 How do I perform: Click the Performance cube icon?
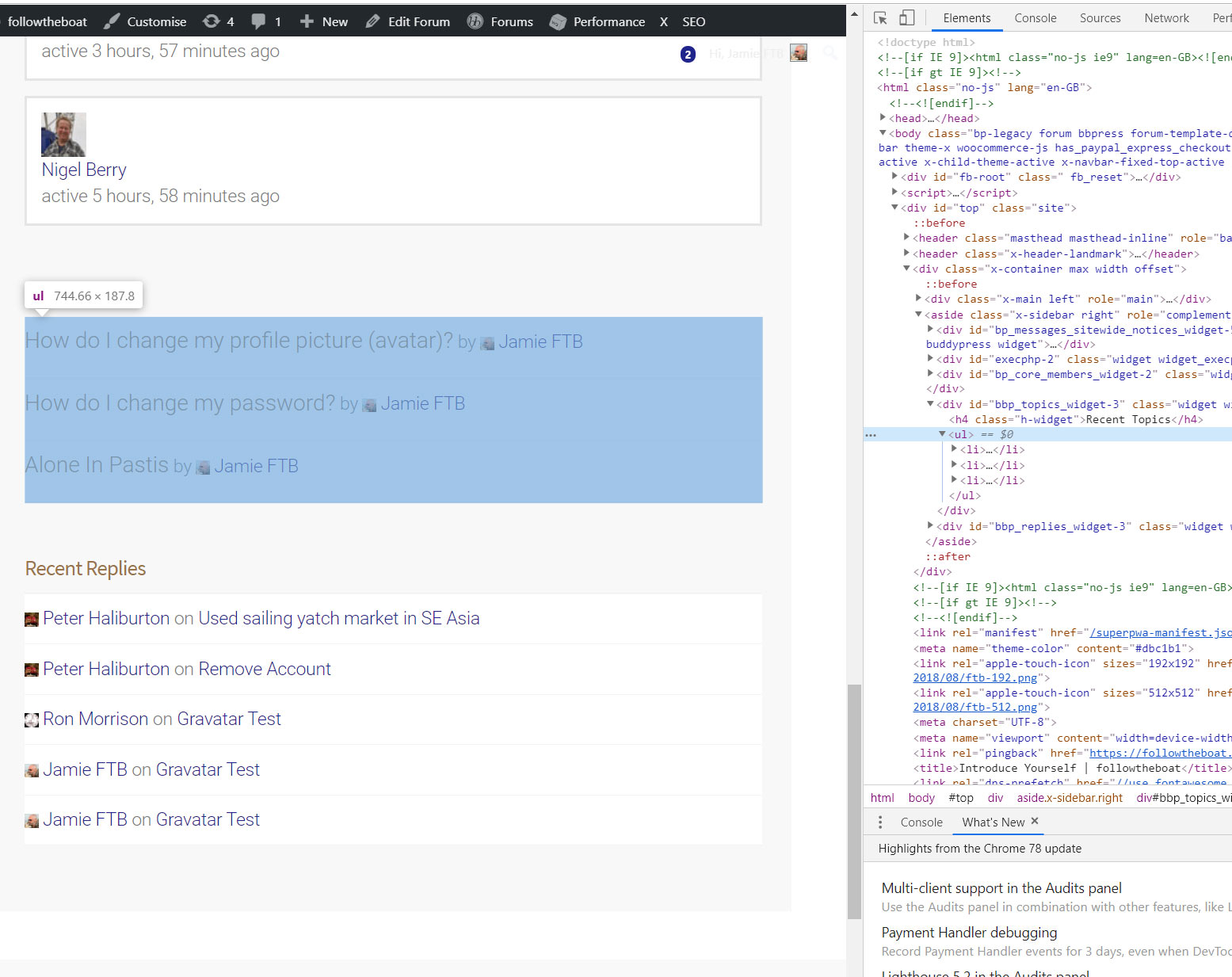pos(558,21)
